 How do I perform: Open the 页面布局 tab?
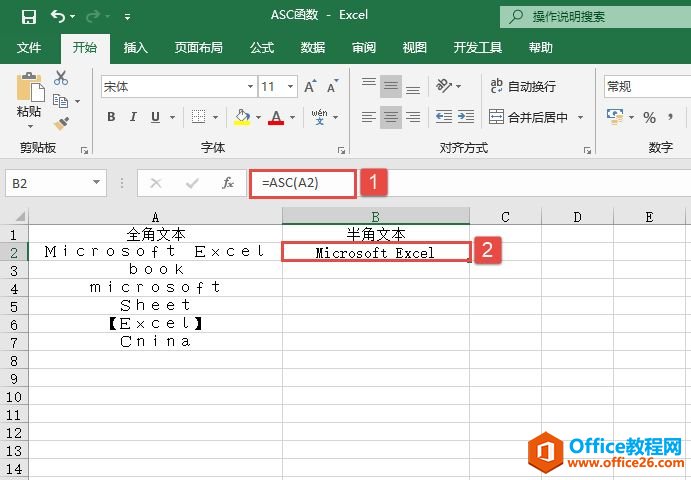click(x=198, y=47)
